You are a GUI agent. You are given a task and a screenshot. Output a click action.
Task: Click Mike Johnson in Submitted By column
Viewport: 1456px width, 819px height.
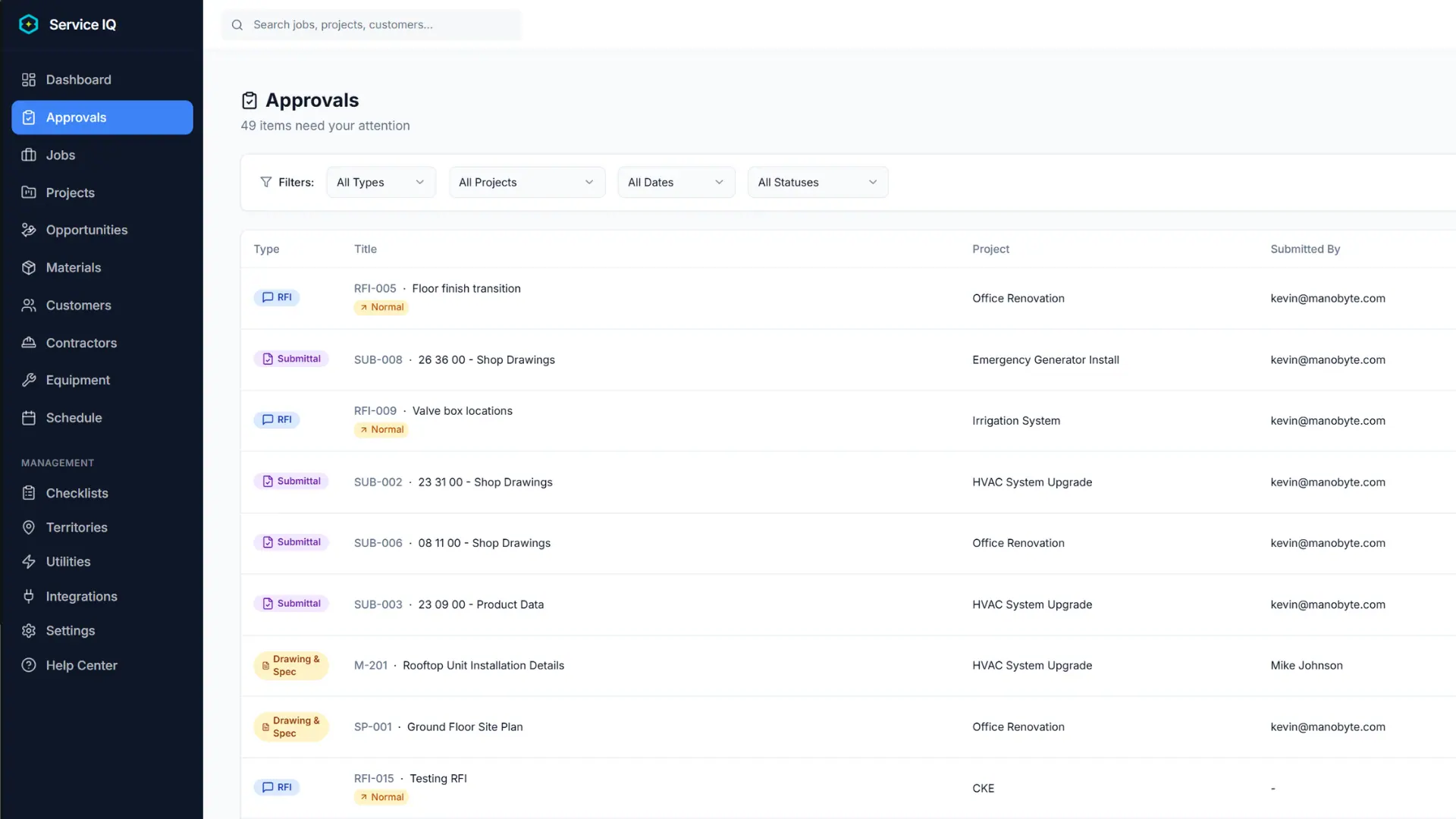[x=1307, y=665]
